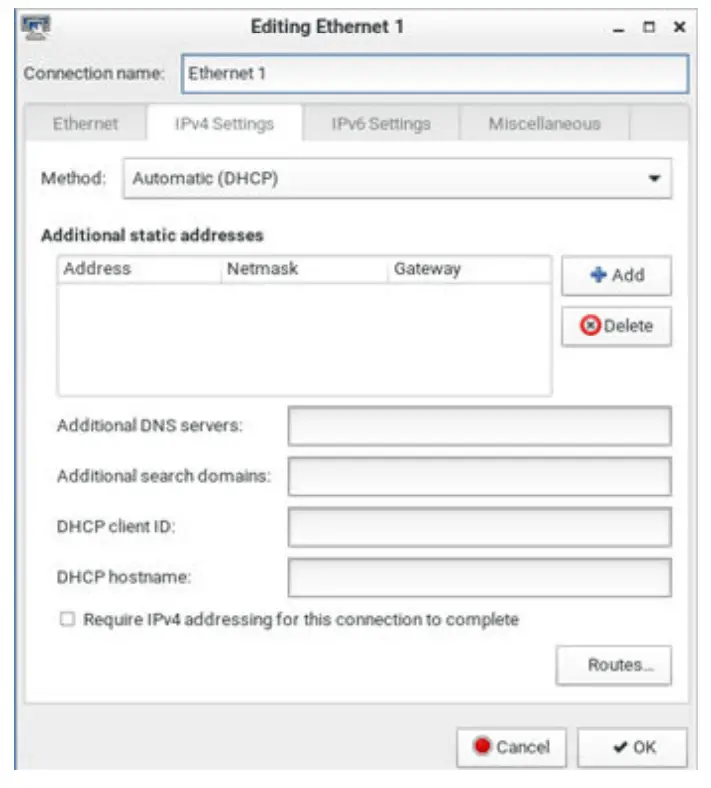Click the network icon in title bar

(36, 27)
